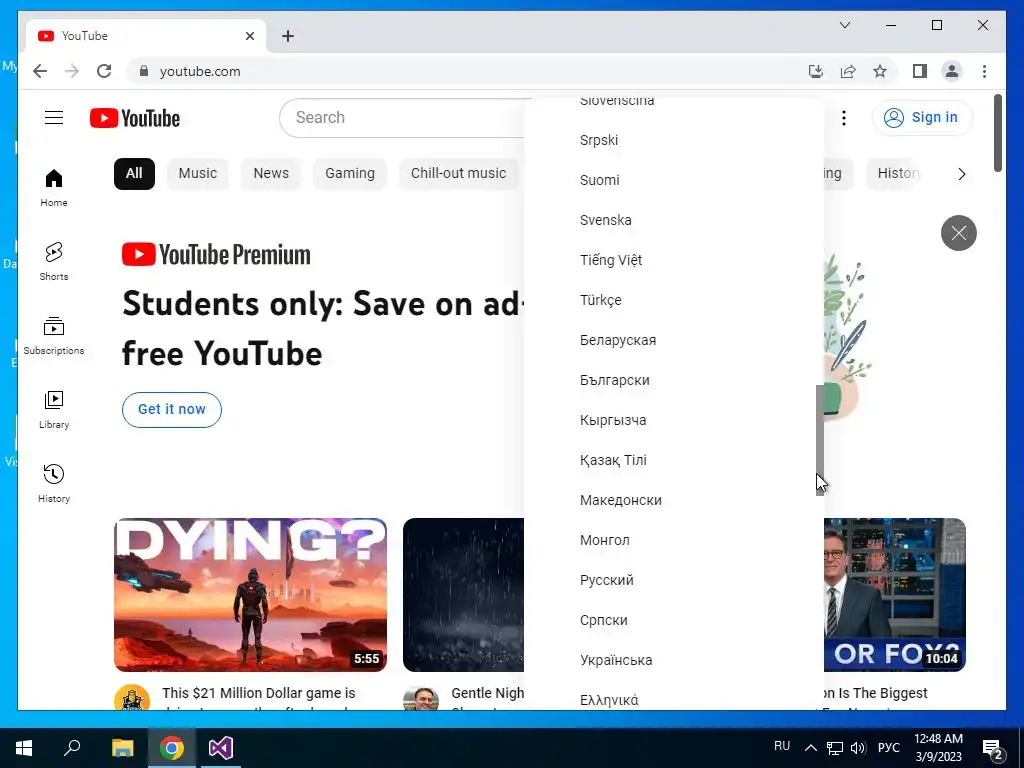Click the browser back arrow
Viewport: 1024px width, 768px height.
40,71
